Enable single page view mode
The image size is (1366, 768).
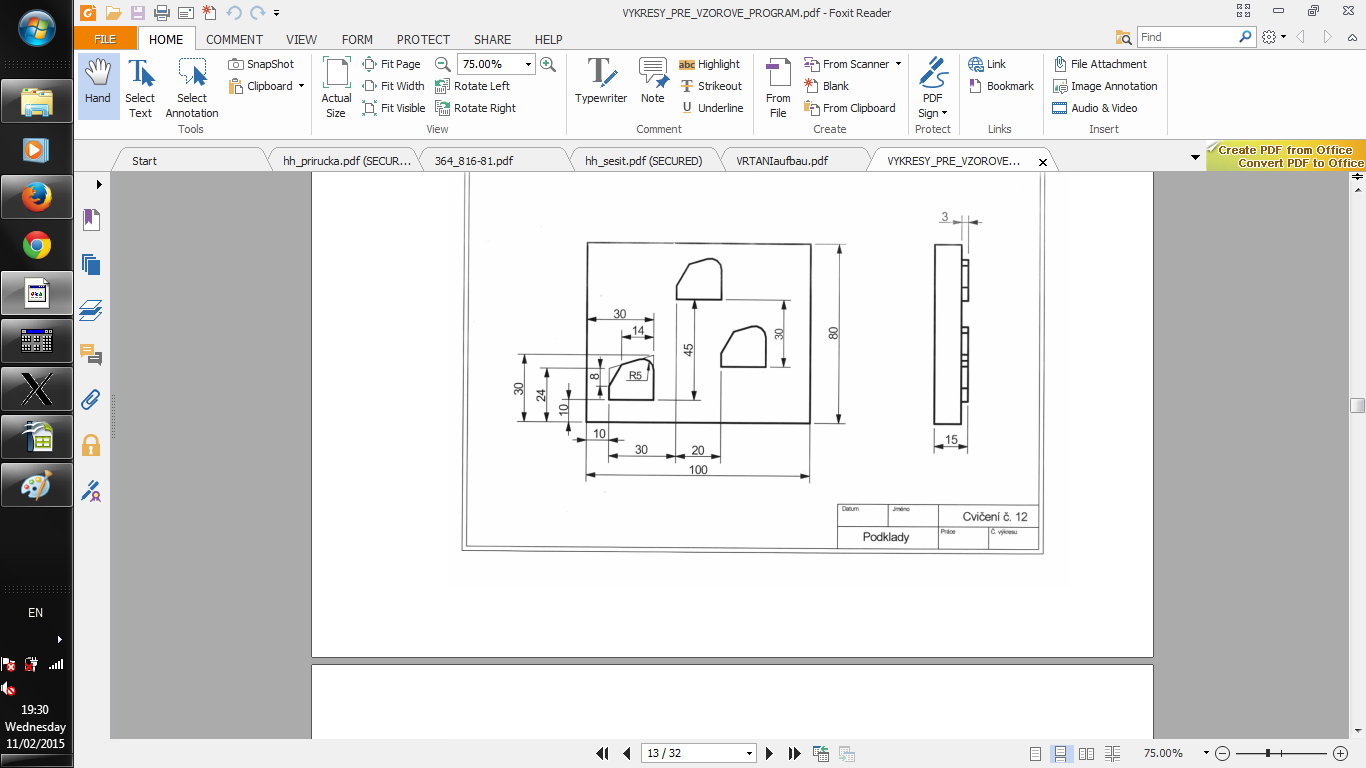pyautogui.click(x=1035, y=753)
